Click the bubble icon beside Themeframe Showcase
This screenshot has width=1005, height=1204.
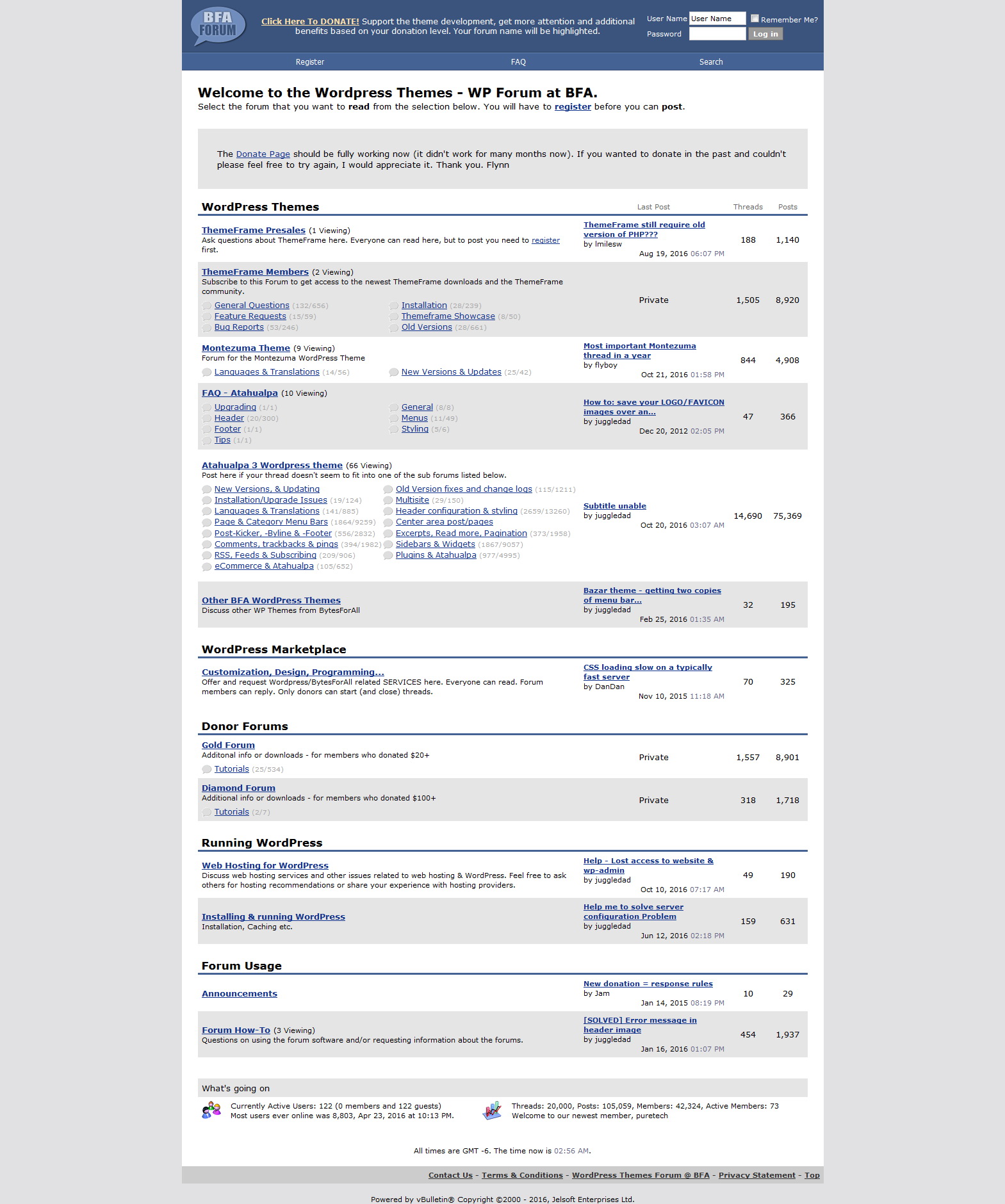(x=394, y=317)
